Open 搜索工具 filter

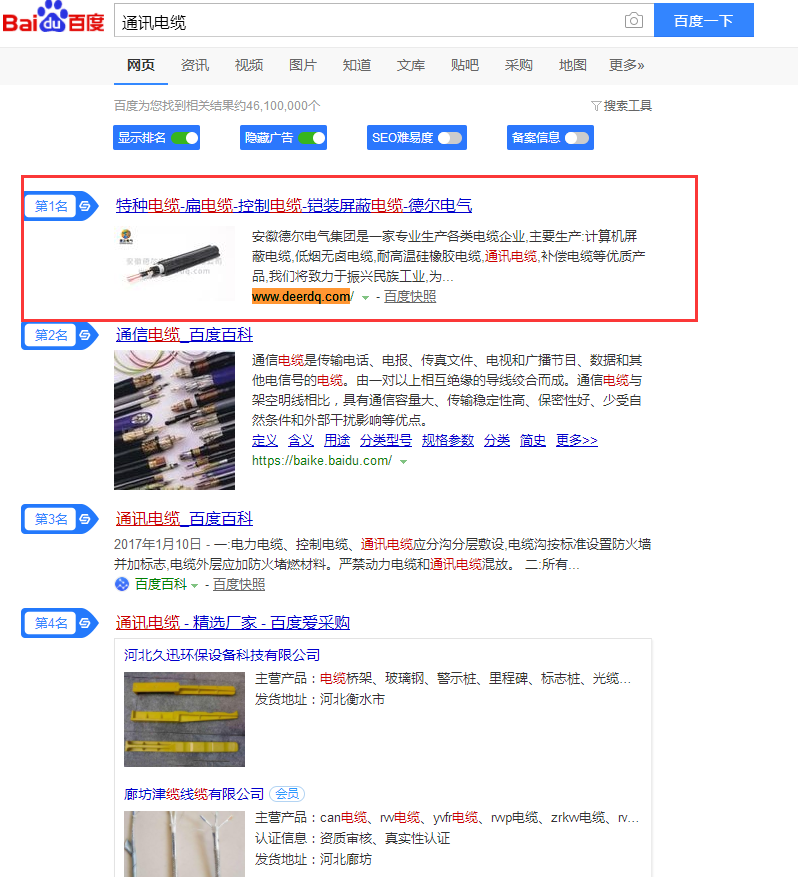click(621, 106)
